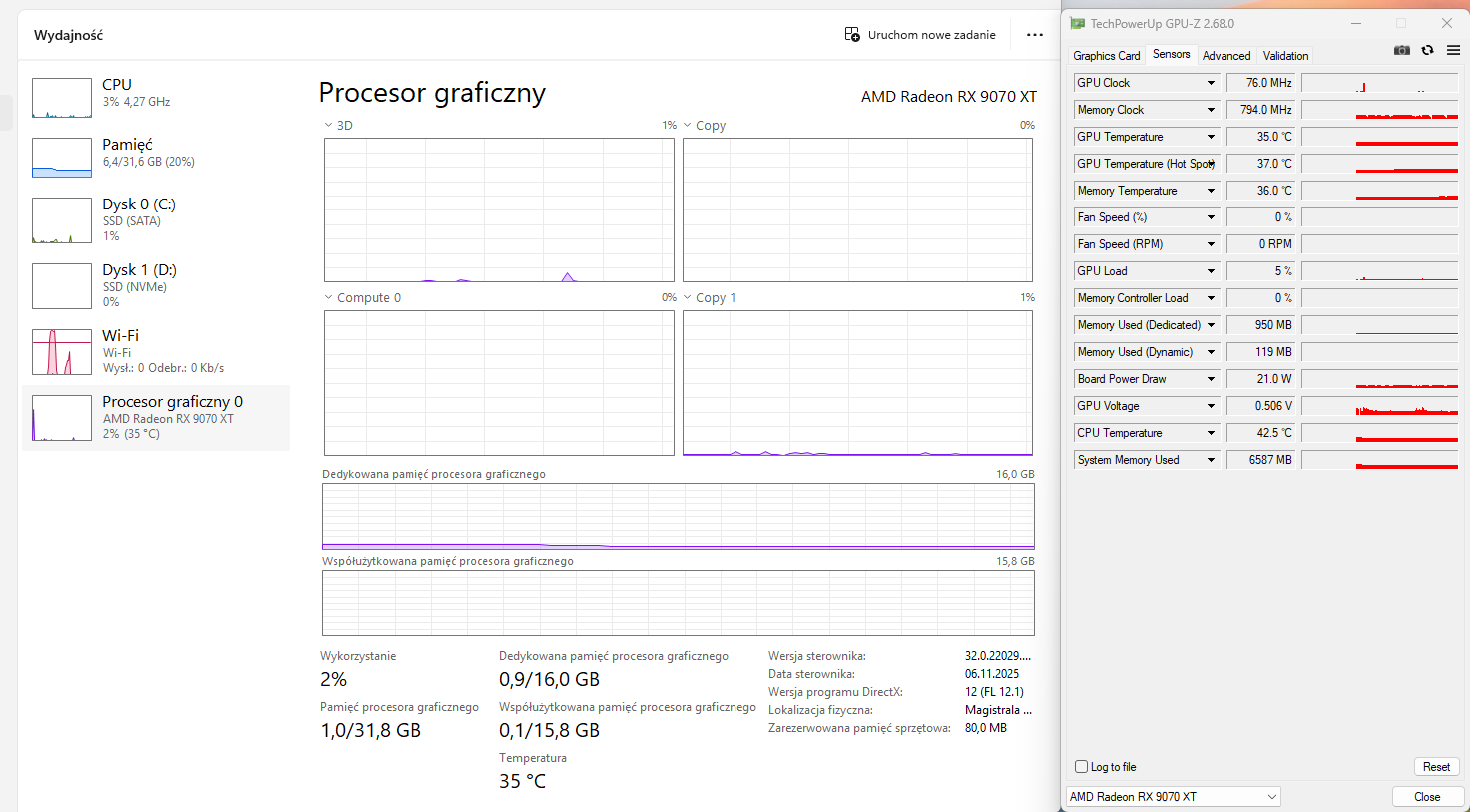Click the driver version 32.0.22029 value
1470x812 pixels.
pyautogui.click(x=998, y=656)
